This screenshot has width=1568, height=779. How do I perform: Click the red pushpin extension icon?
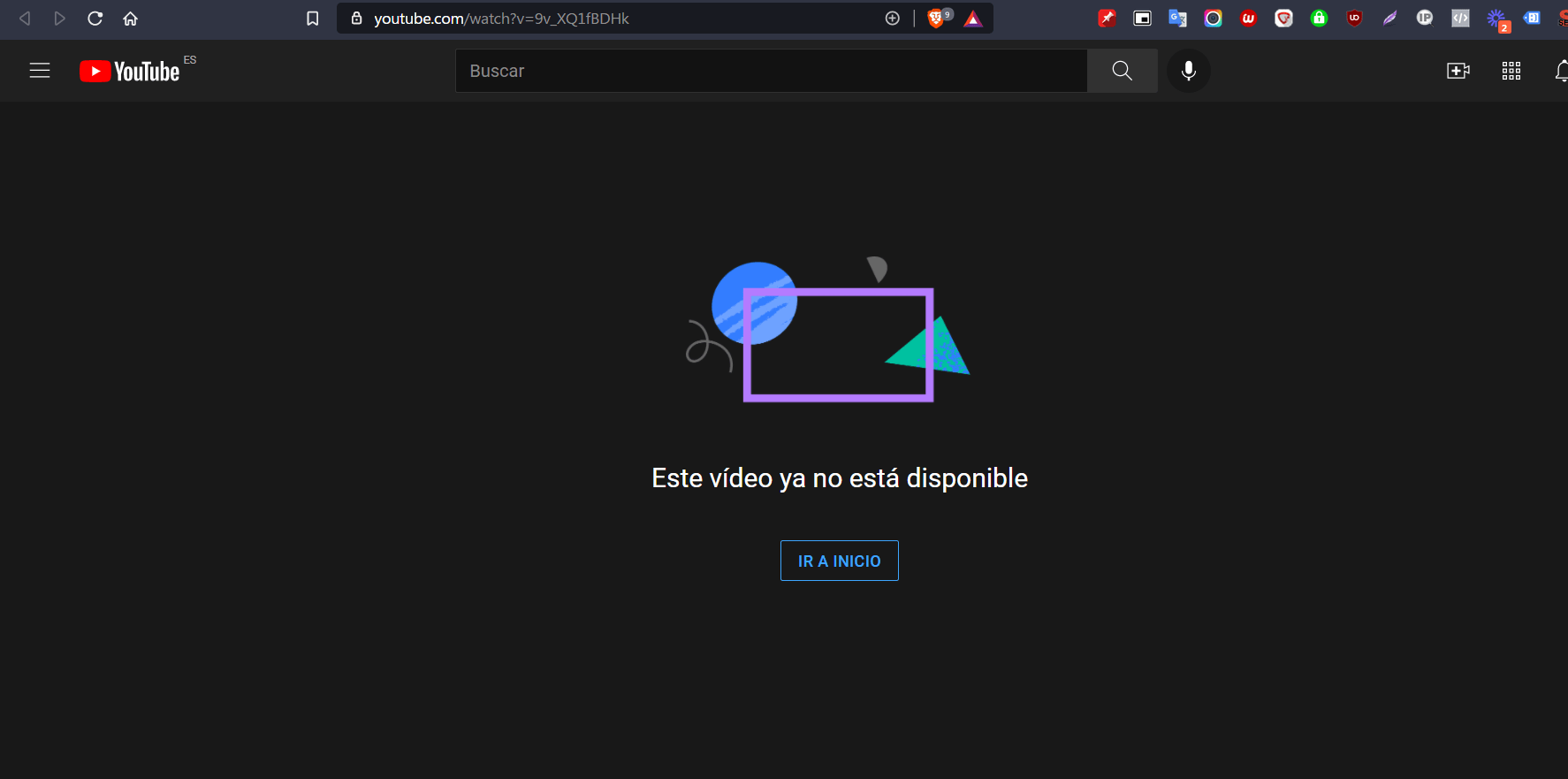1107,19
